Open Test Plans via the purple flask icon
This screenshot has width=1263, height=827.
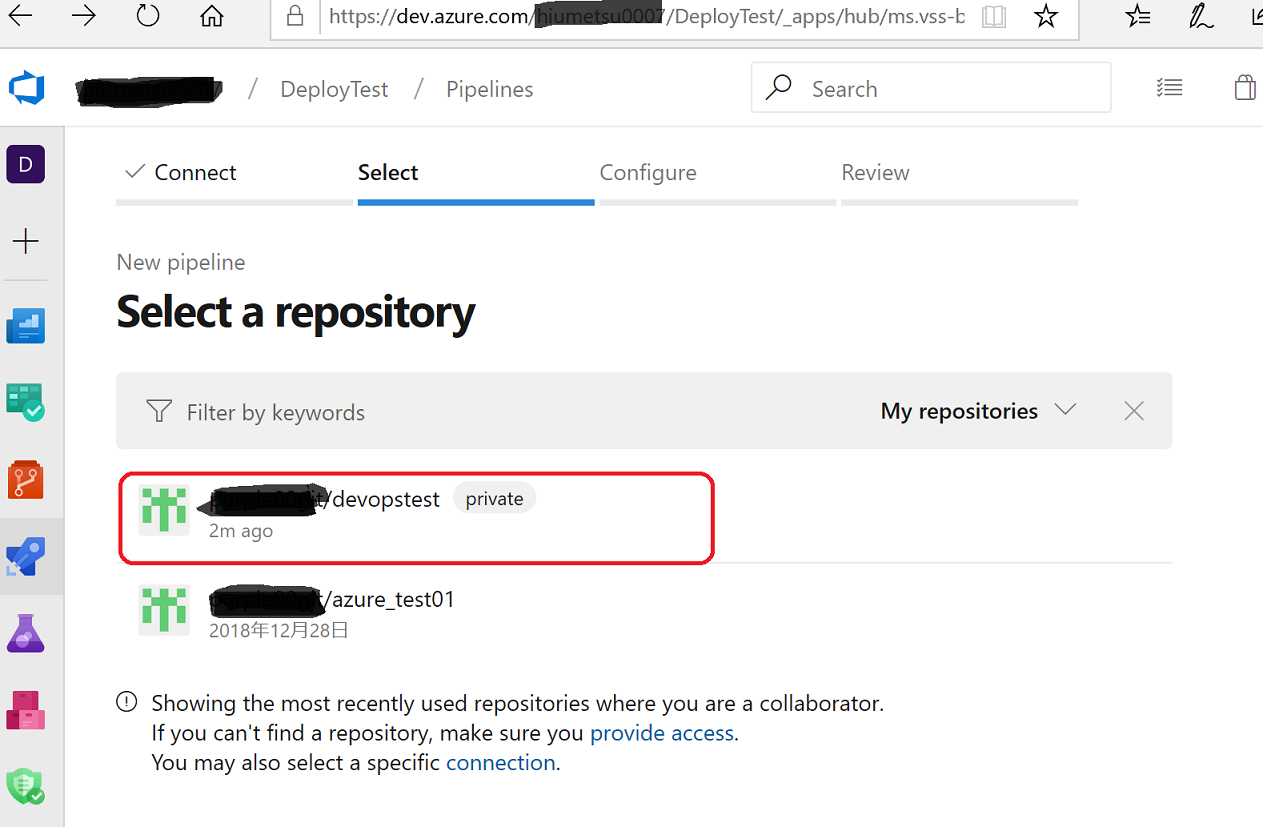(x=24, y=632)
